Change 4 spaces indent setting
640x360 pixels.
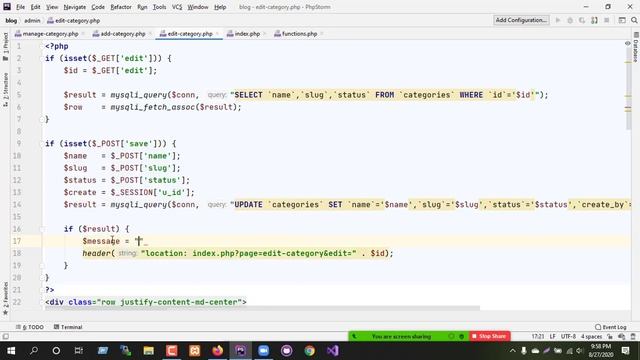coord(591,336)
